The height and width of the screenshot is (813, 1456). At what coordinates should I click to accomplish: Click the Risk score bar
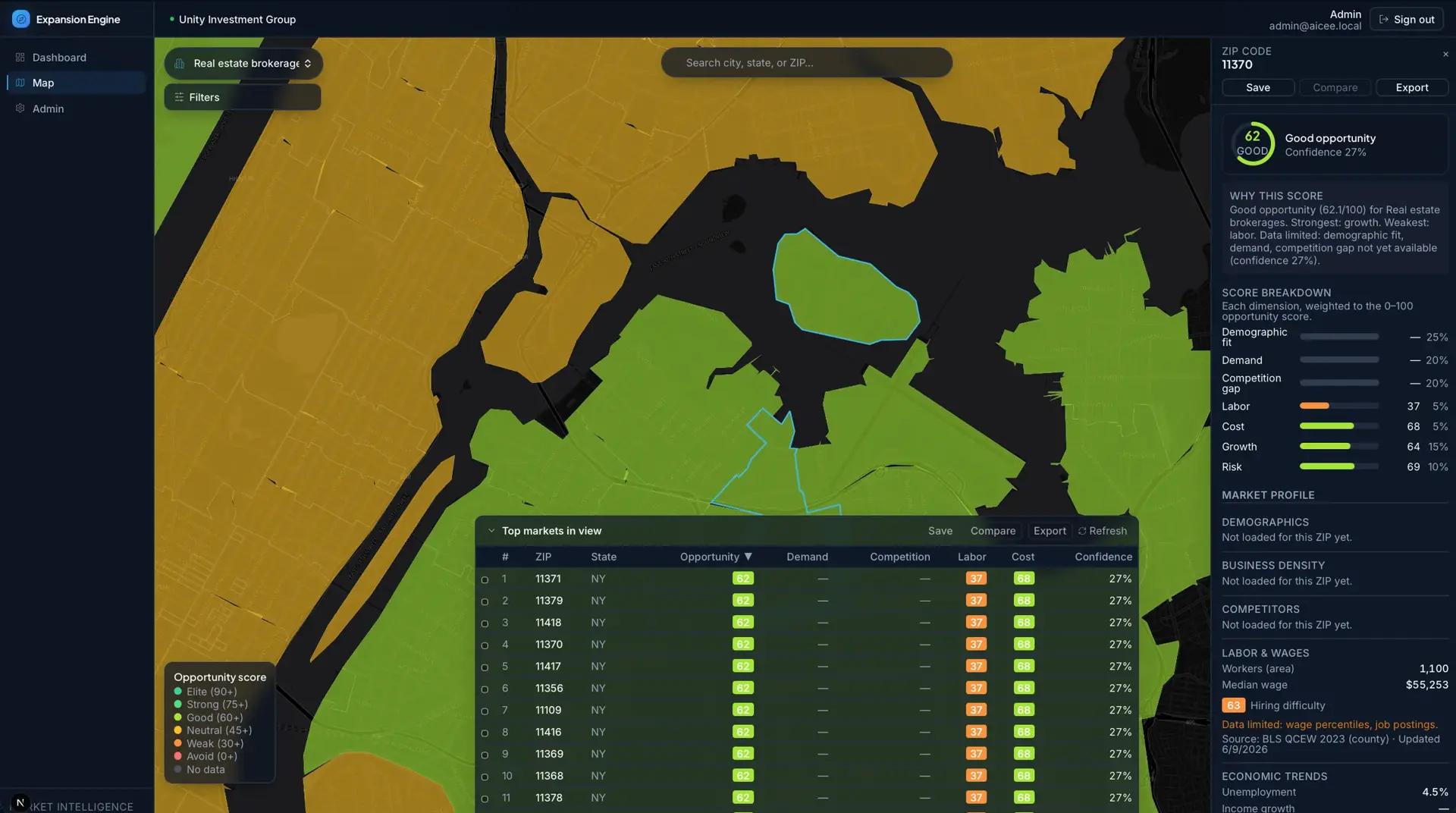[x=1339, y=466]
